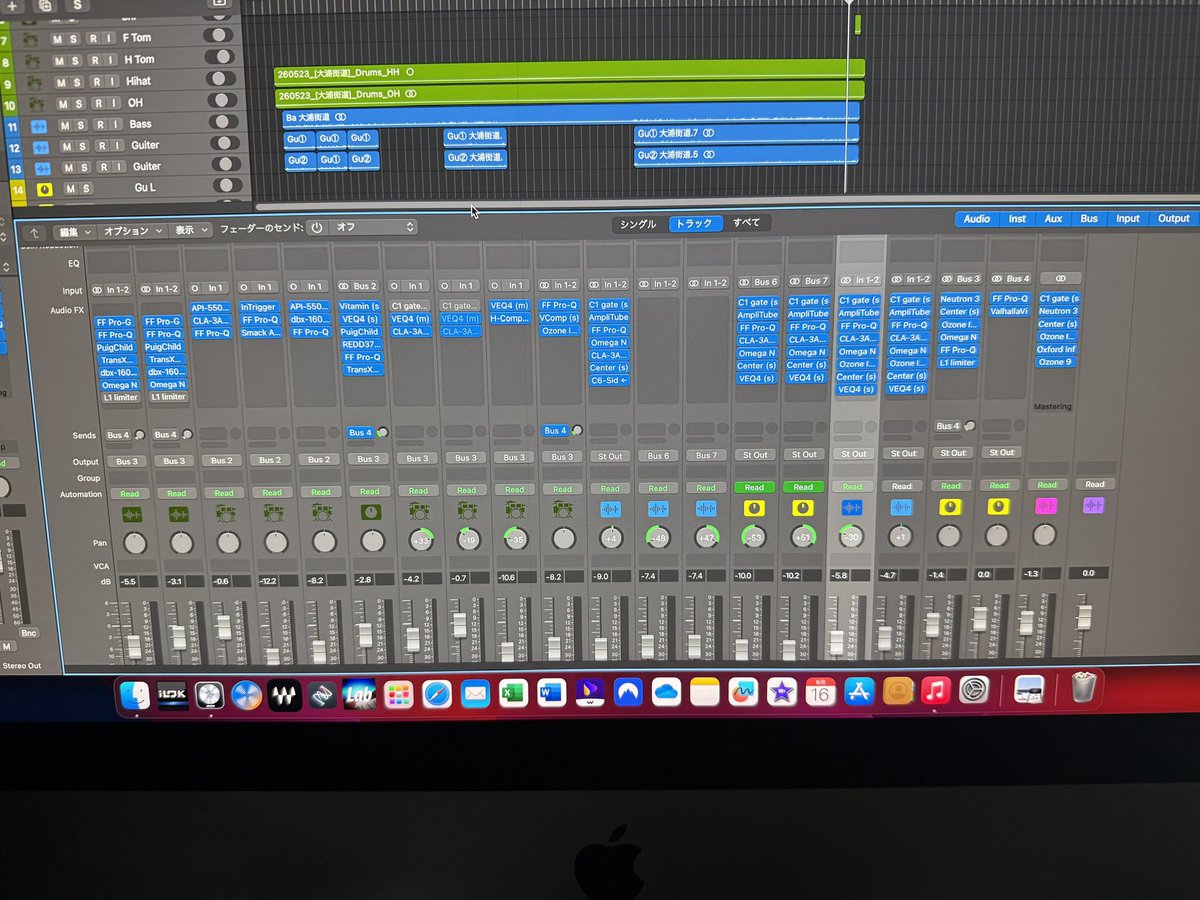This screenshot has width=1200, height=900.
Task: Record-enable the H Tom track with R
Action: click(96, 61)
